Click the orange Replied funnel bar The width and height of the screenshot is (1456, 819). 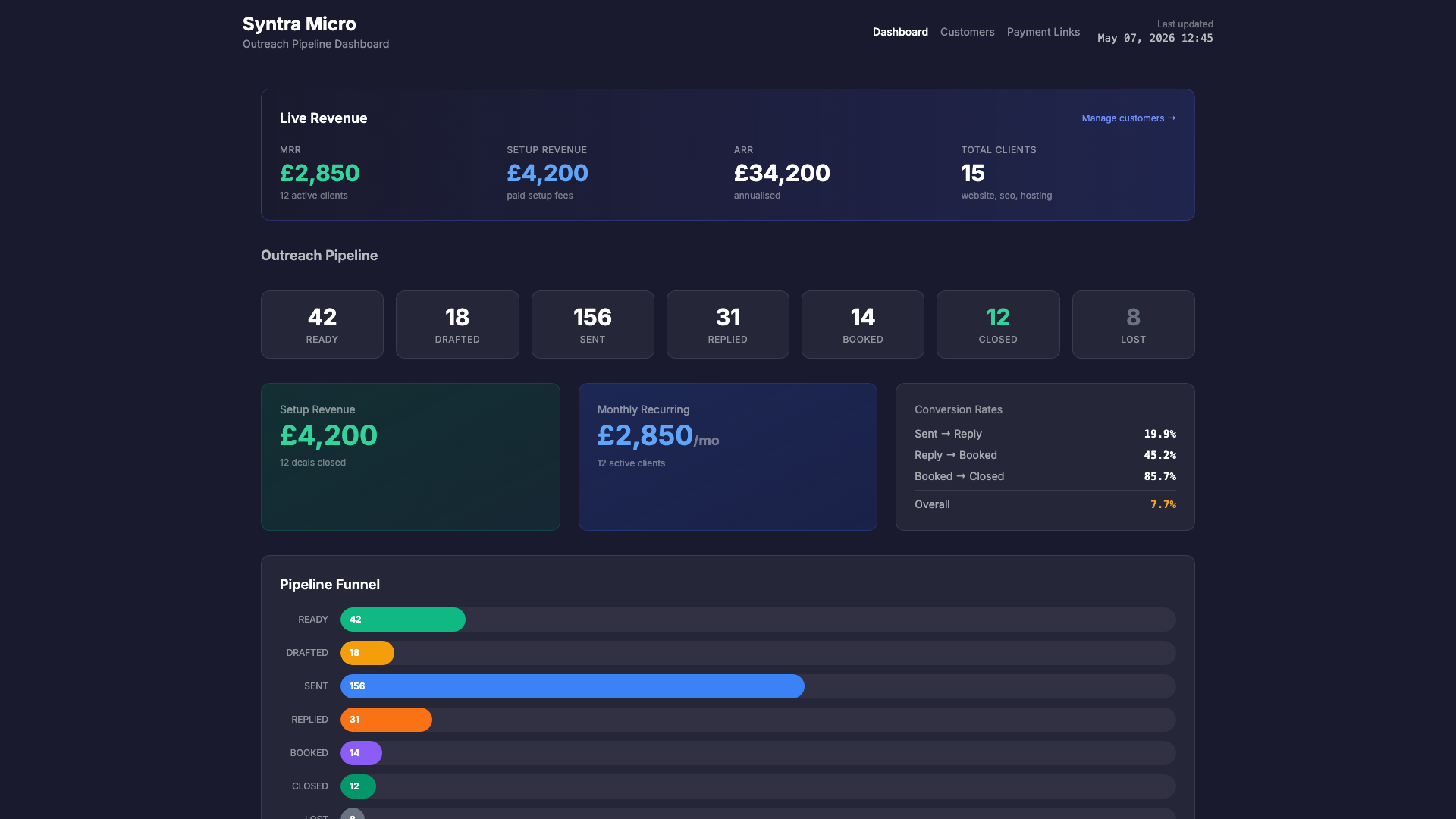pyautogui.click(x=386, y=720)
